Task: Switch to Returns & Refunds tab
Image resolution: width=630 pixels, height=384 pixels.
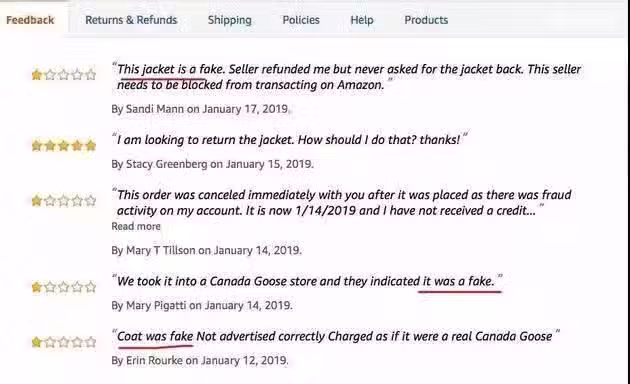Action: point(131,20)
